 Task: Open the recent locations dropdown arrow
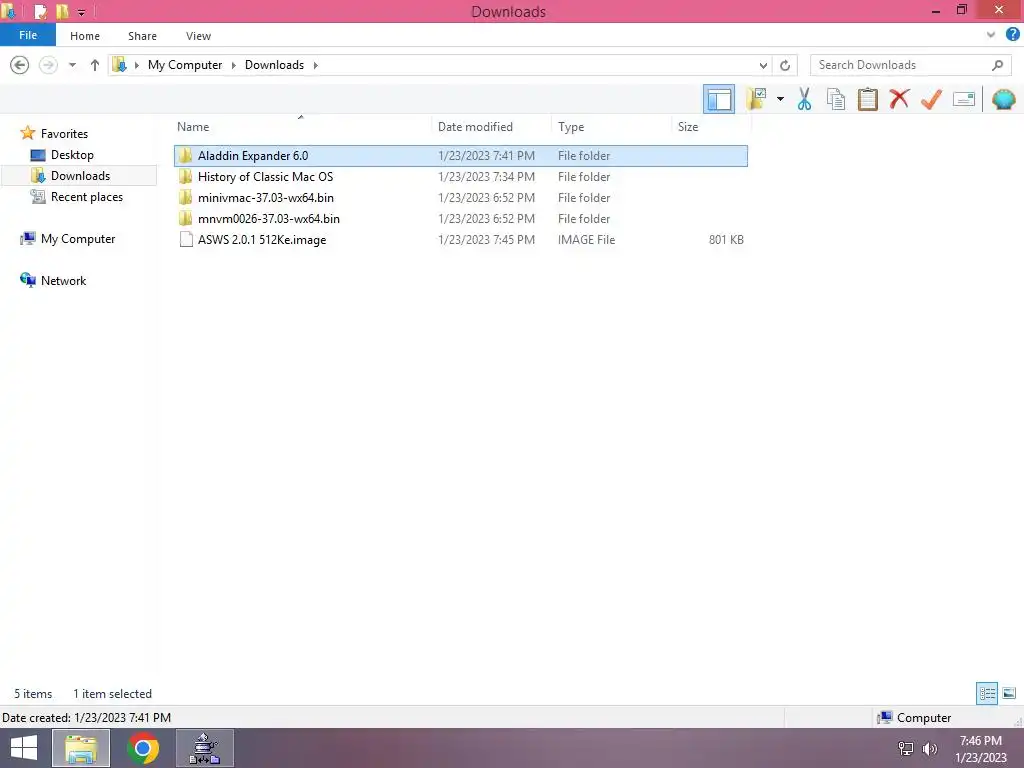tap(72, 65)
